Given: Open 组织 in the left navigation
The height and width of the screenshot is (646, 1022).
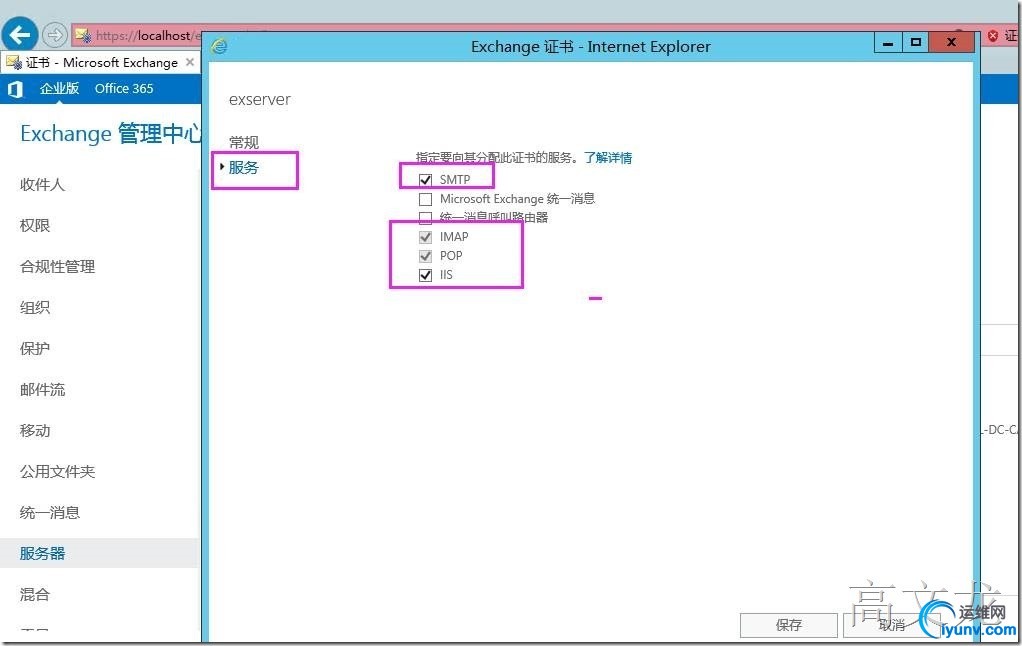Looking at the screenshot, I should point(35,308).
